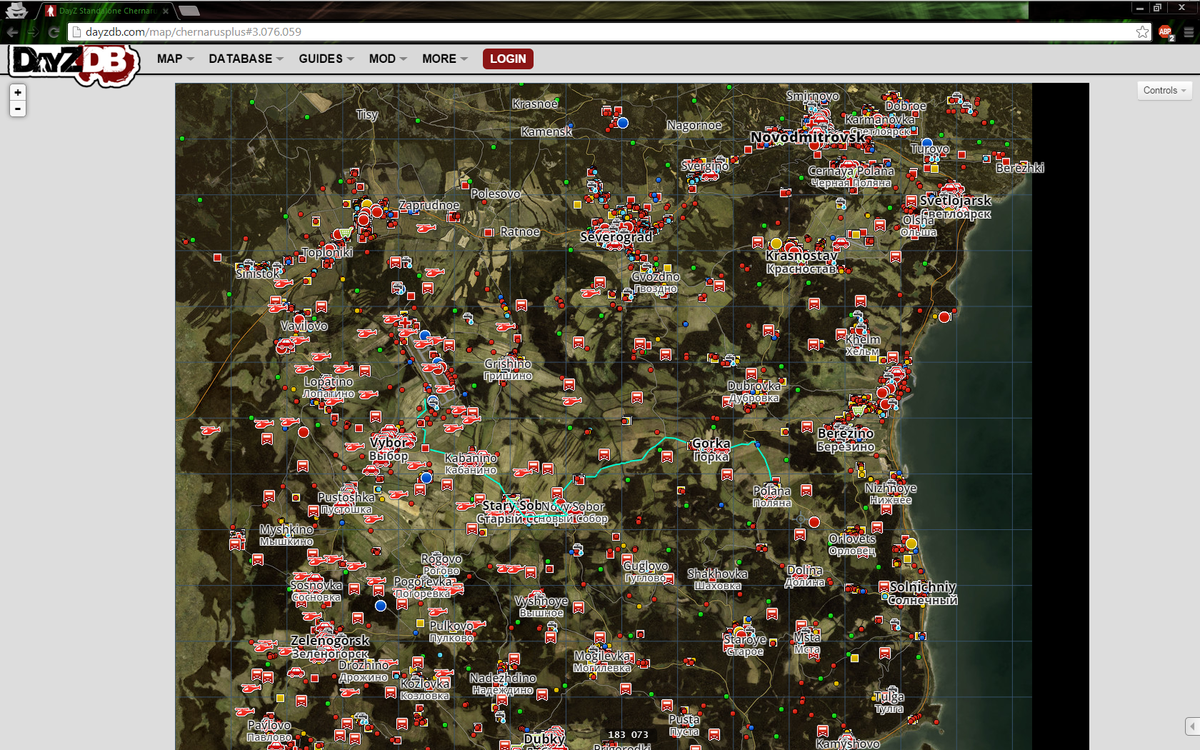
Task: Click the LOGIN button
Action: tap(508, 59)
